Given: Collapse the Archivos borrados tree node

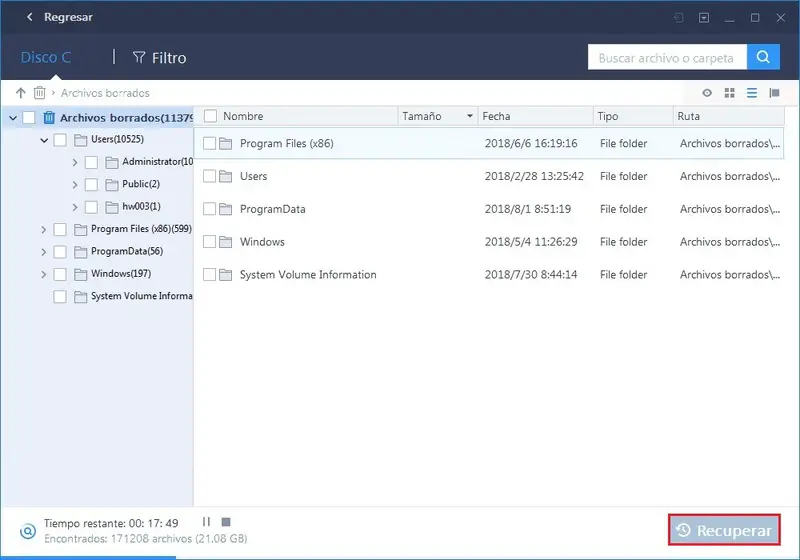Looking at the screenshot, I should (13, 118).
